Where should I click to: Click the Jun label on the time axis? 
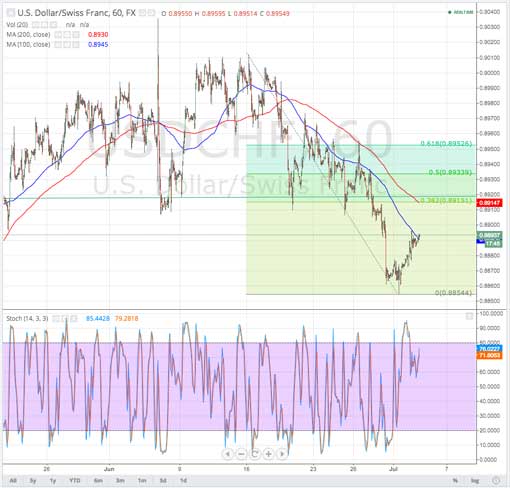coord(109,469)
